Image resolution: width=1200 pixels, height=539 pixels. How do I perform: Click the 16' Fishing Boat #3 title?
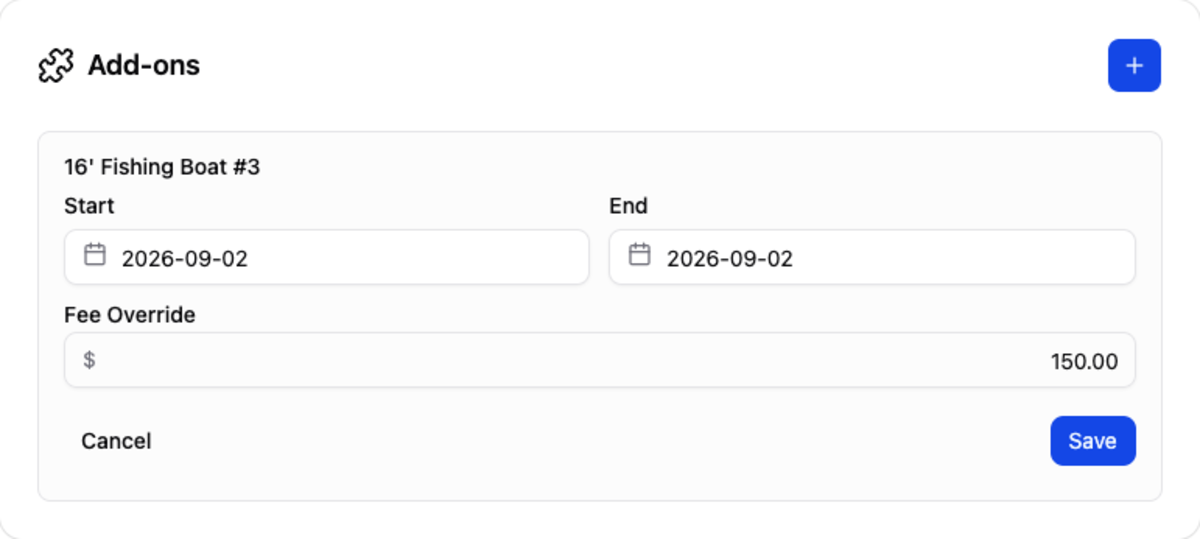[x=162, y=167]
